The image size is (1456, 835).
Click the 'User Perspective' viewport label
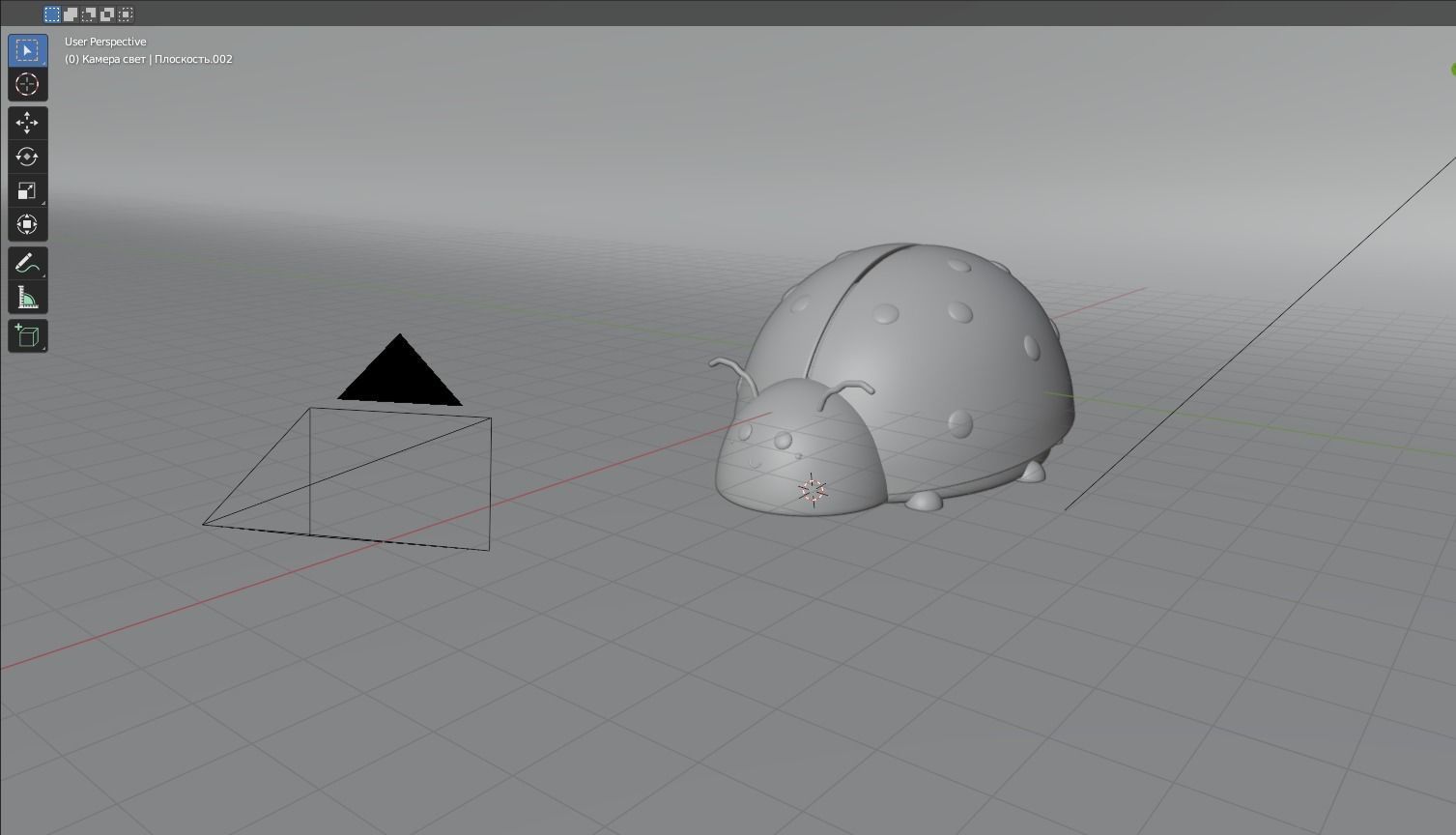tap(105, 42)
